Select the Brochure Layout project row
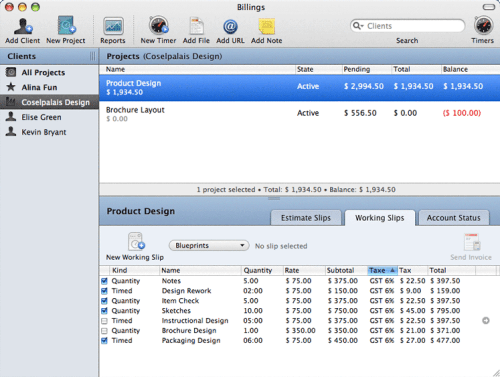The image size is (500, 377). 299,114
